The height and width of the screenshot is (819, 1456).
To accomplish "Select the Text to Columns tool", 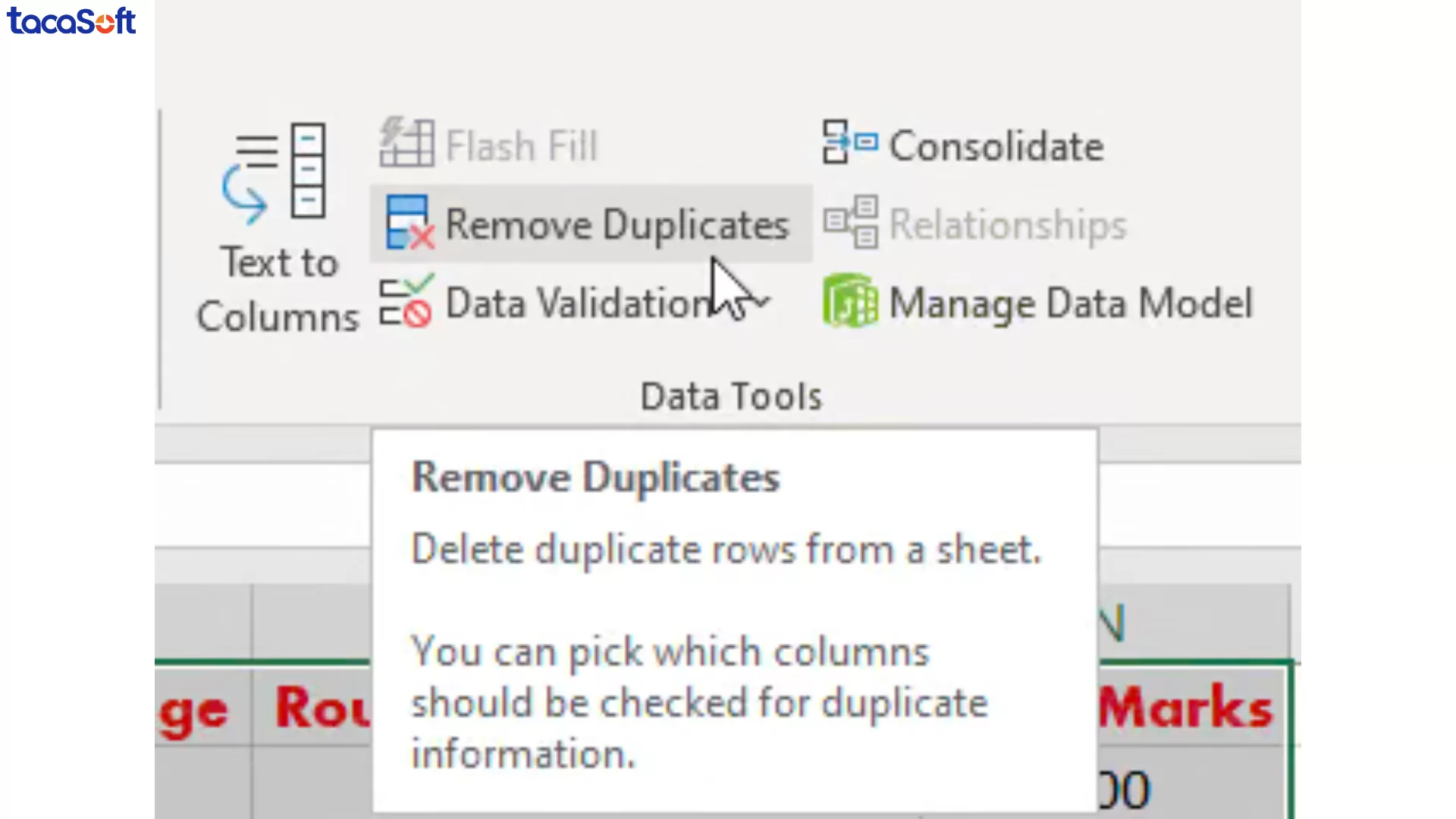I will [275, 220].
